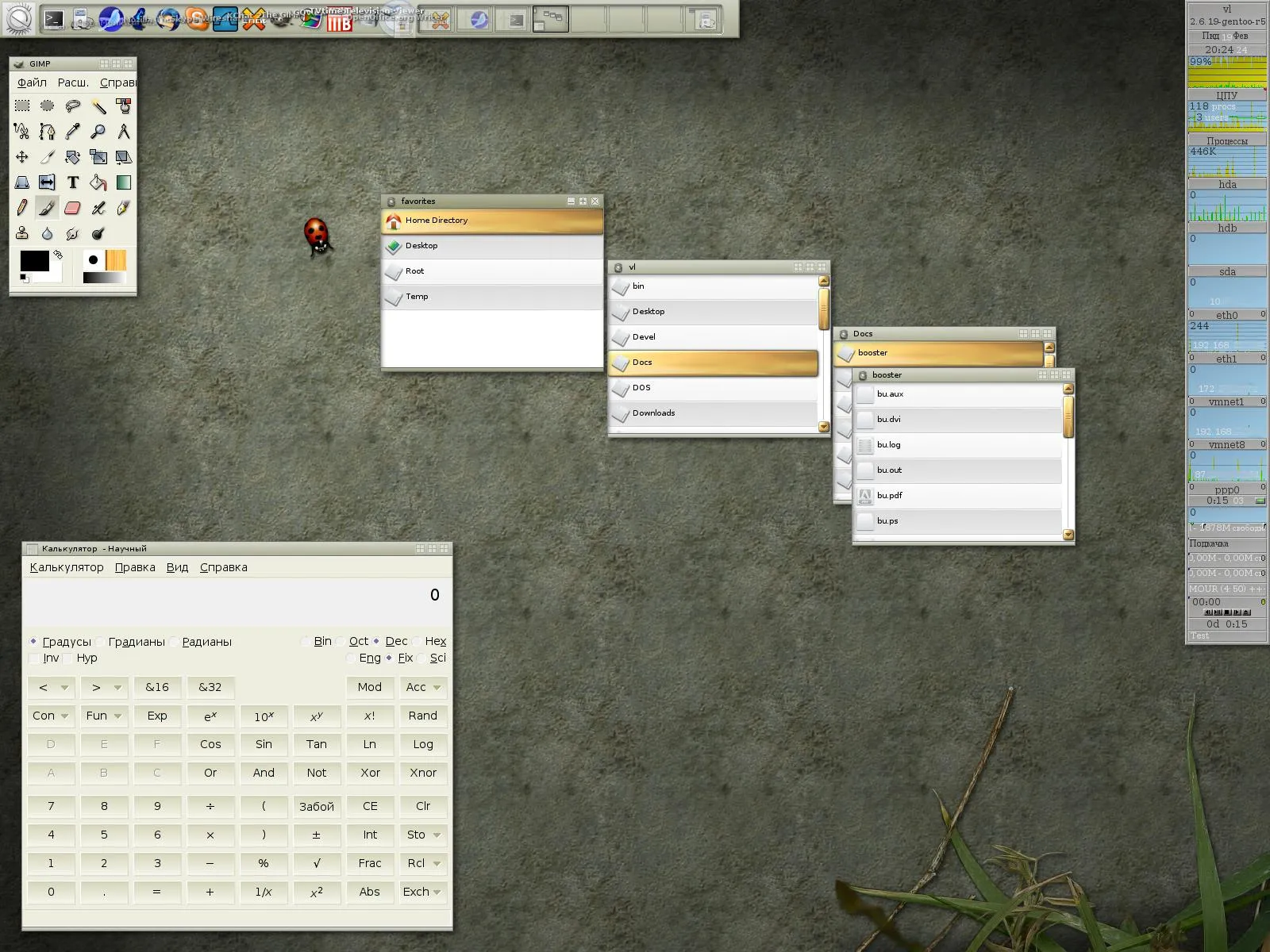Swap foreground and background colors arrow
1270x952 pixels.
point(58,255)
